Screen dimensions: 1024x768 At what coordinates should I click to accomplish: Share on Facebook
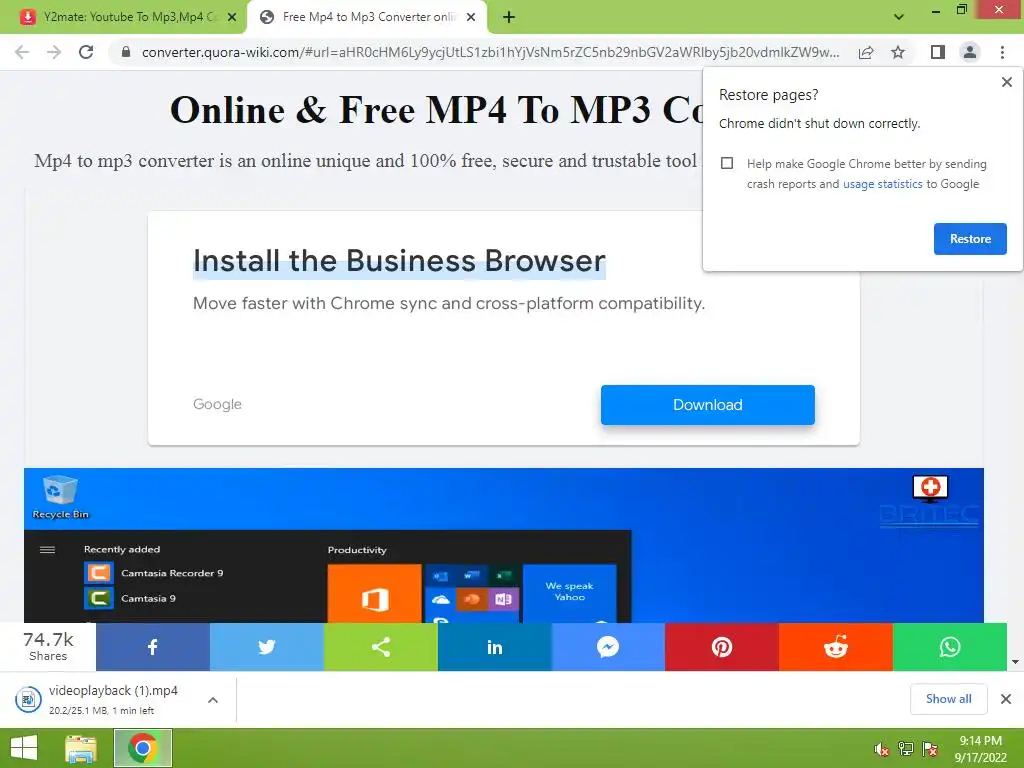[x=153, y=647]
